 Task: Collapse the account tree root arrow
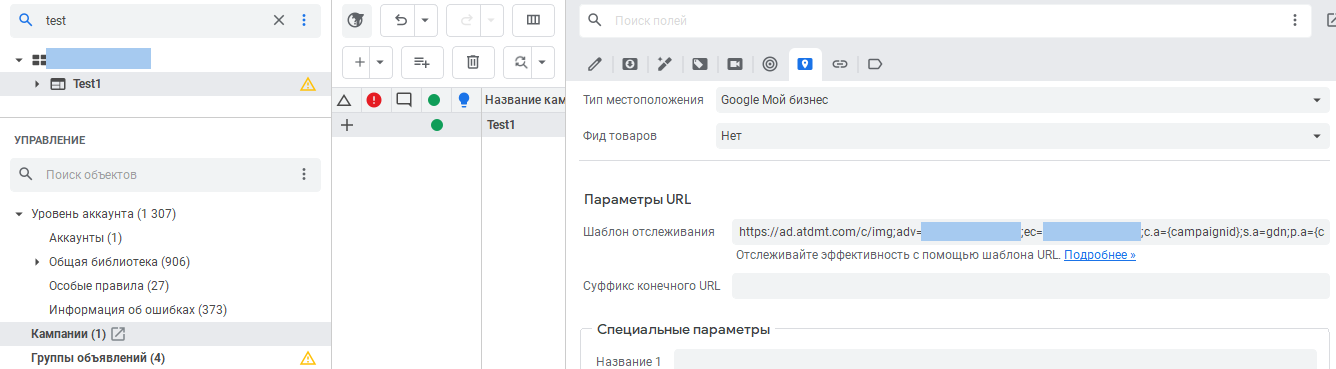click(x=19, y=60)
